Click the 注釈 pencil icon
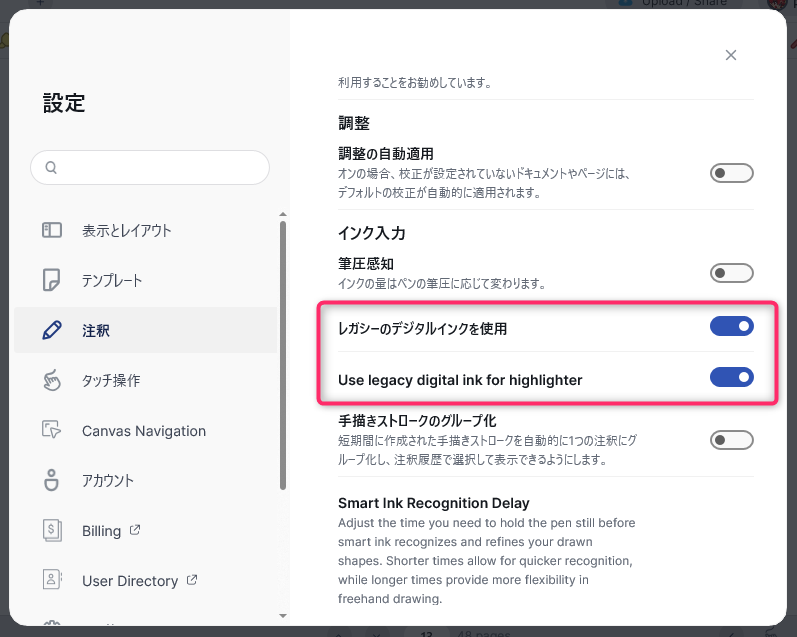The image size is (797, 637). click(52, 331)
